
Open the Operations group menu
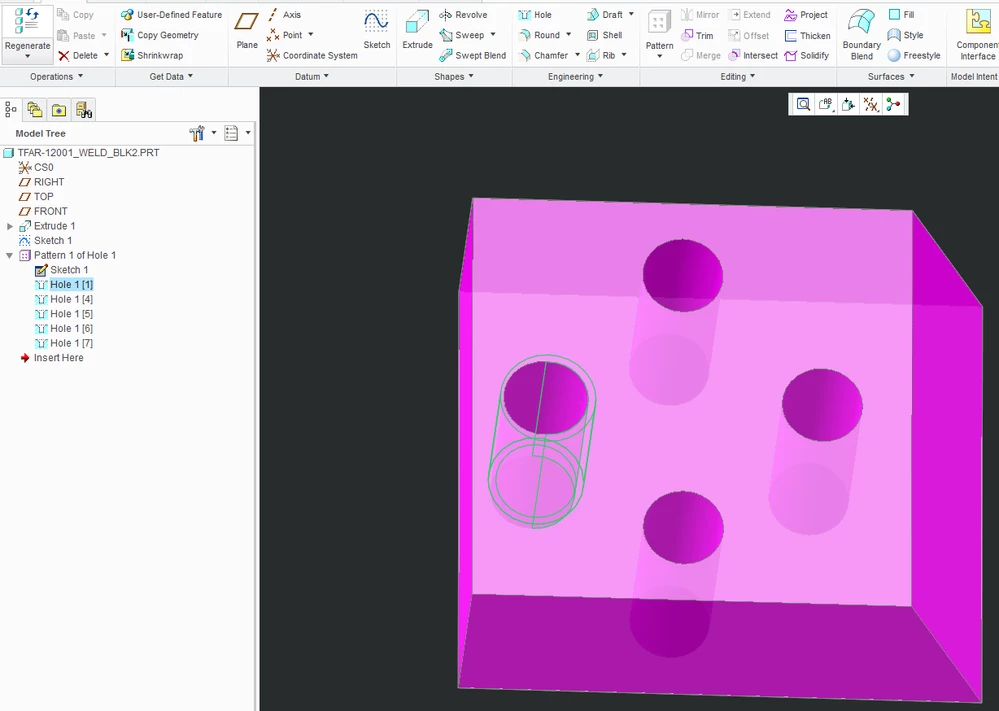click(x=57, y=76)
